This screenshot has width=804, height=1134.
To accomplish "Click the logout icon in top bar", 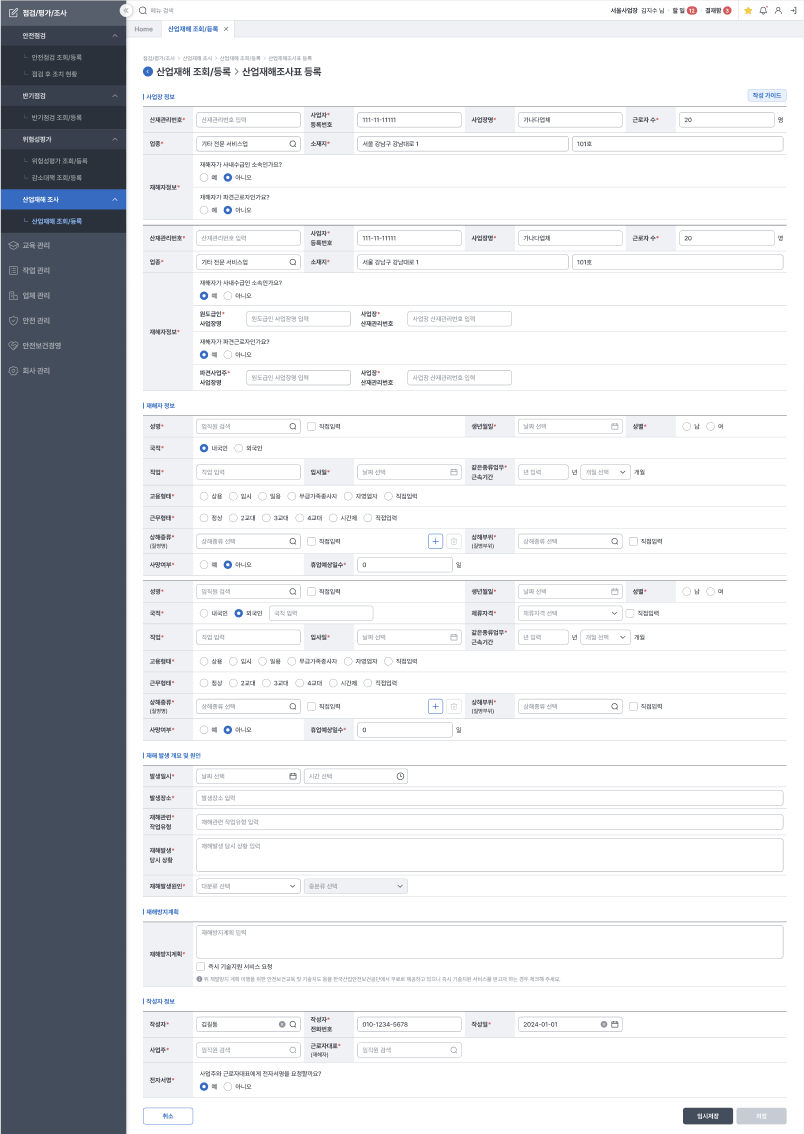I will [x=792, y=10].
